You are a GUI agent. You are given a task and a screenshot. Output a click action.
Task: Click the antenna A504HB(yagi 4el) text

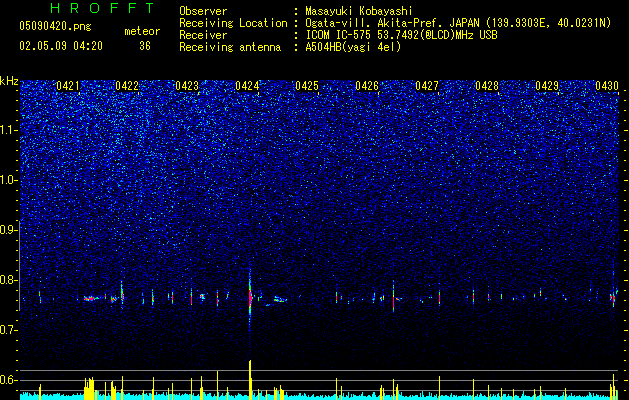(353, 47)
